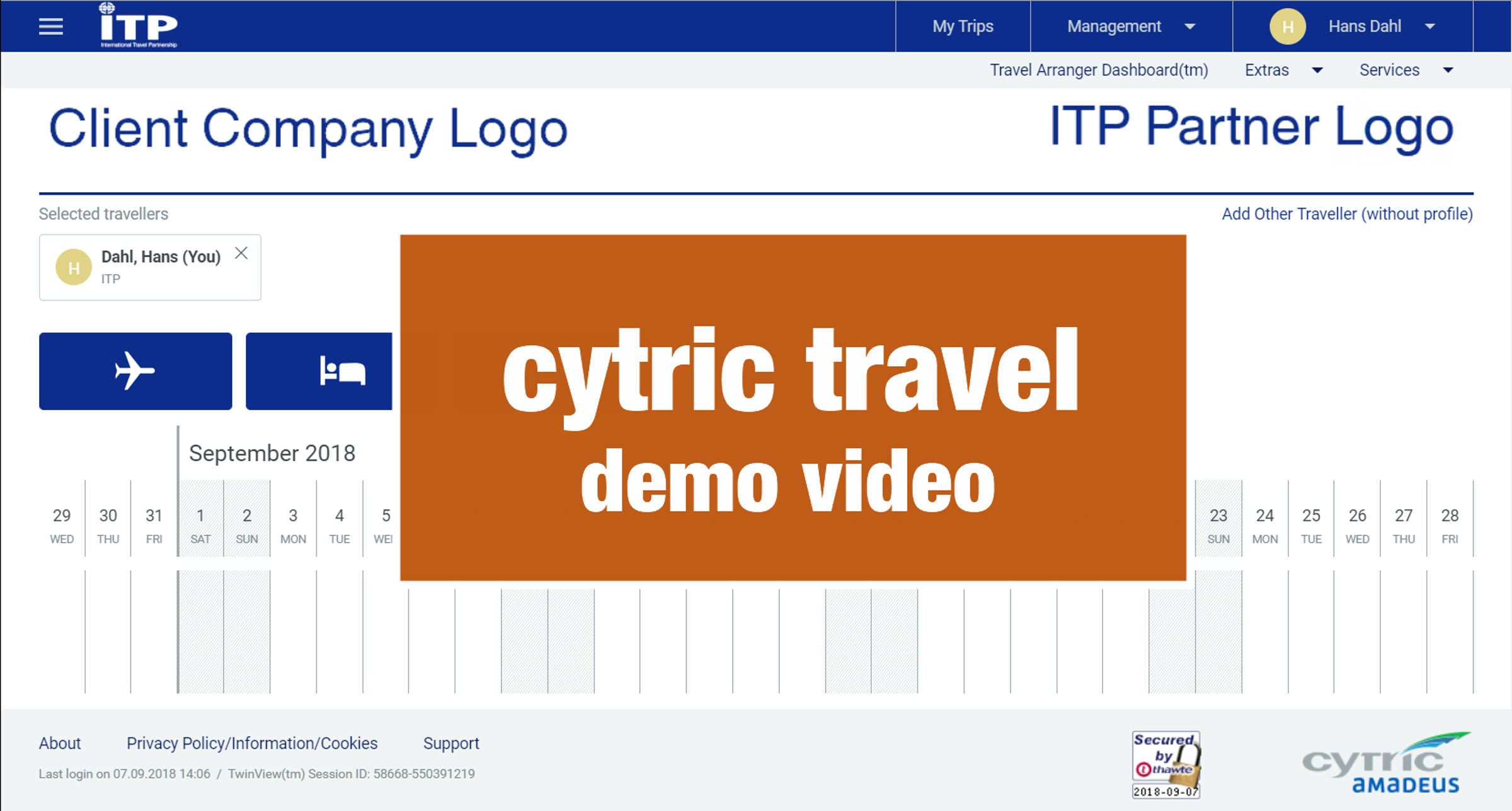1512x811 pixels.
Task: Open Privacy Policy/Information/Cookies link
Action: pyautogui.click(x=252, y=744)
